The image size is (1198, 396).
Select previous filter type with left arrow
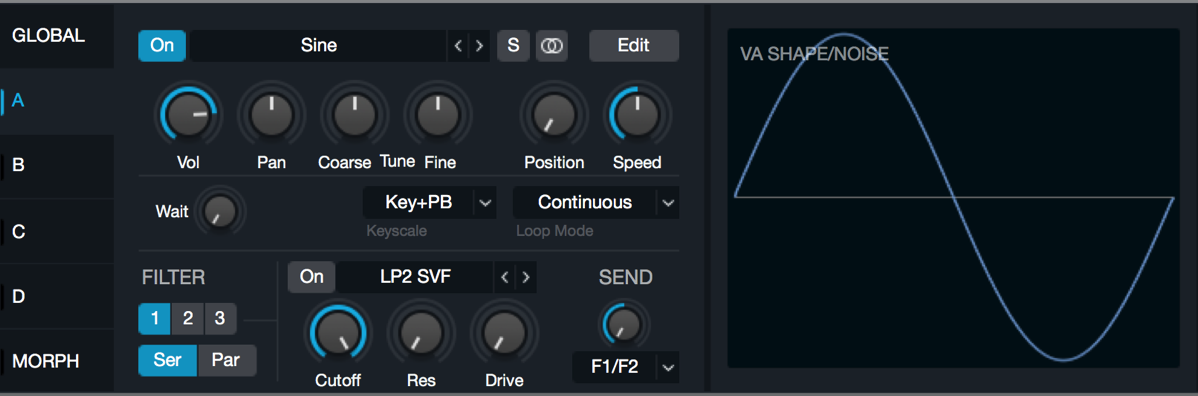pyautogui.click(x=504, y=277)
